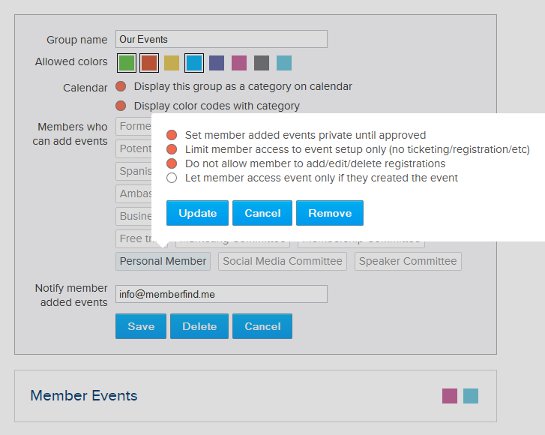
Task: Toggle Limit member access to event setup only
Action: click(171, 149)
